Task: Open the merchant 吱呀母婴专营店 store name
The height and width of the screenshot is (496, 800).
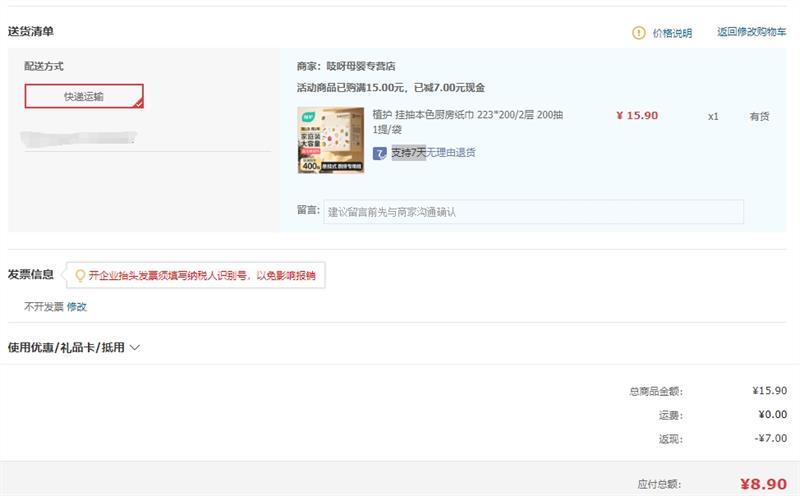Action: click(361, 66)
